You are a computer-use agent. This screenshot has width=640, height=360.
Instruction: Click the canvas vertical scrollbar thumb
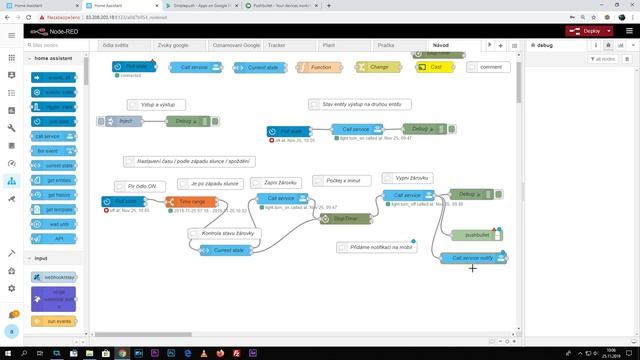(x=518, y=82)
